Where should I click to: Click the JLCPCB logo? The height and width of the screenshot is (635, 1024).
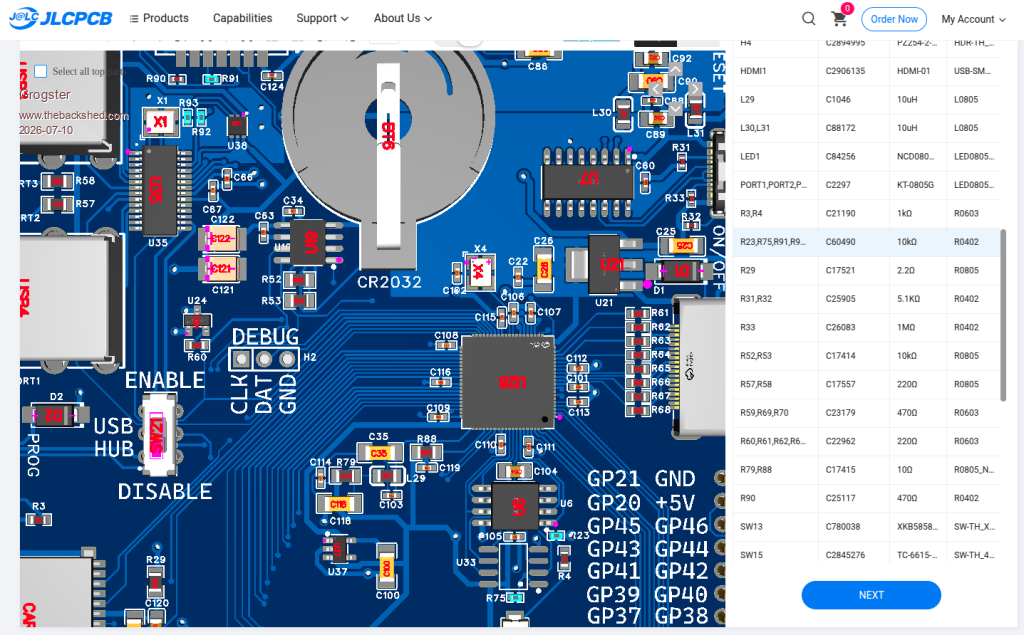coord(61,18)
